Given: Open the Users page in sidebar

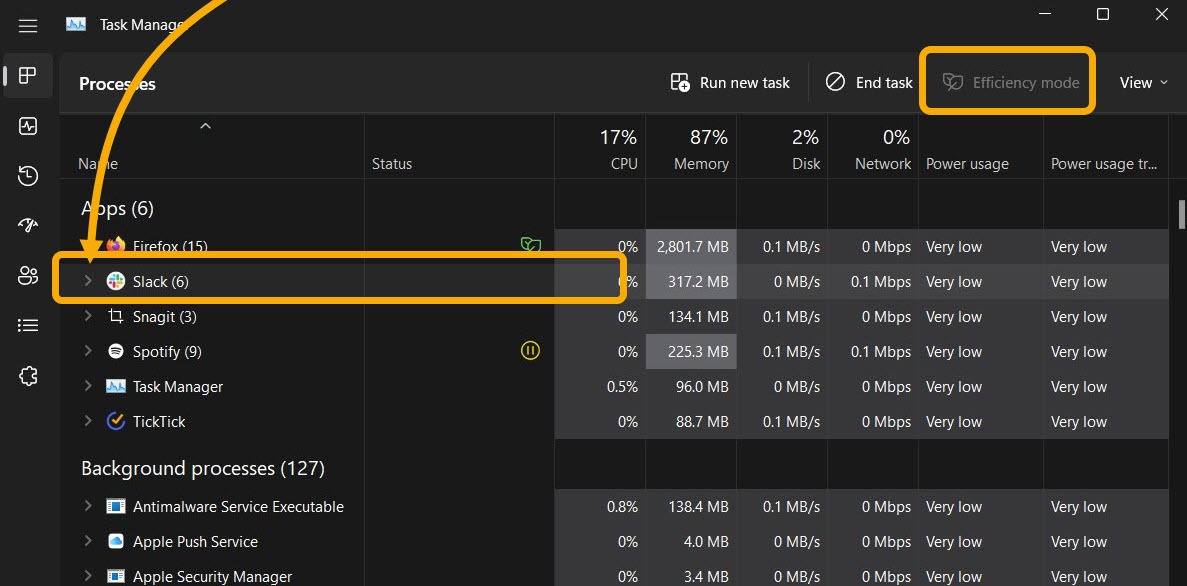Looking at the screenshot, I should tap(28, 275).
